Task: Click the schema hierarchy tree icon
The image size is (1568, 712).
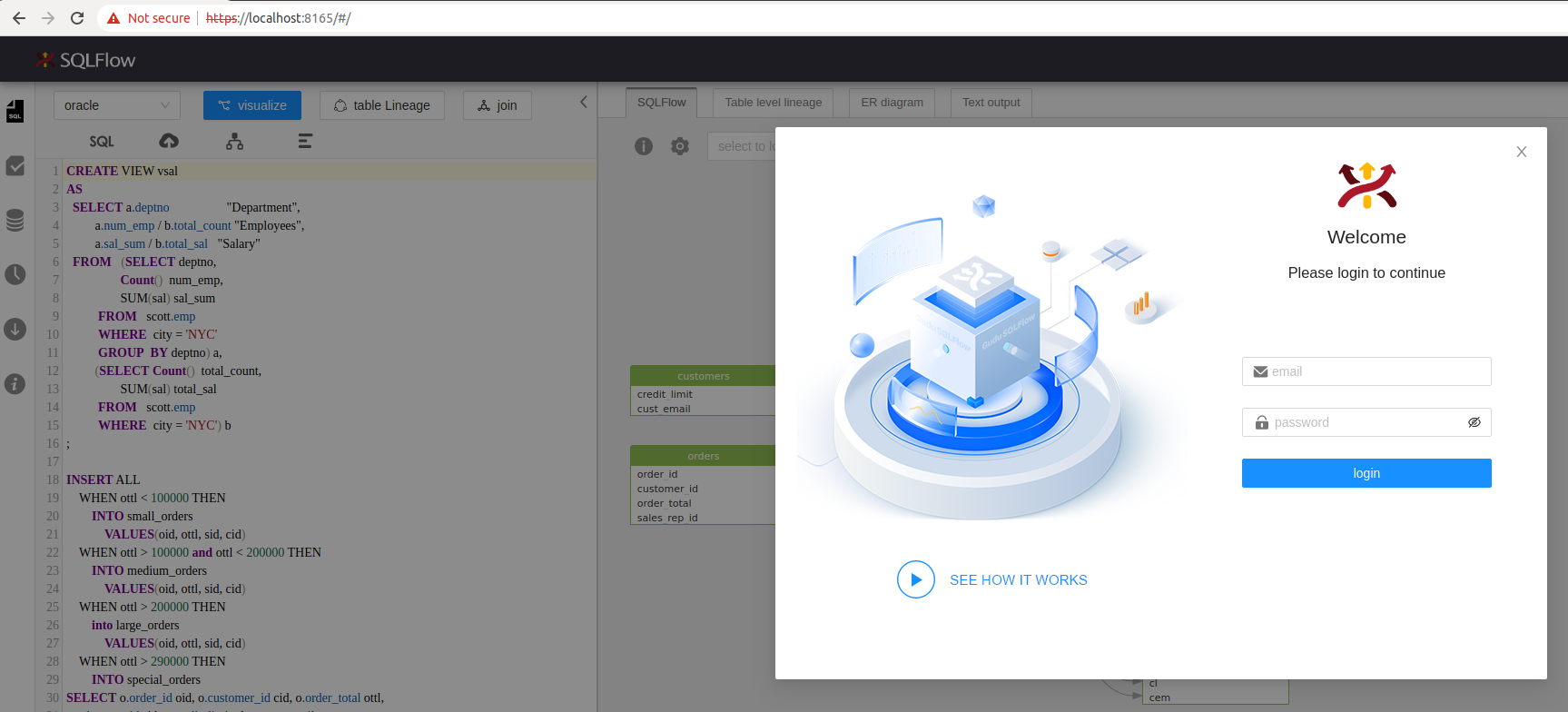Action: point(235,141)
